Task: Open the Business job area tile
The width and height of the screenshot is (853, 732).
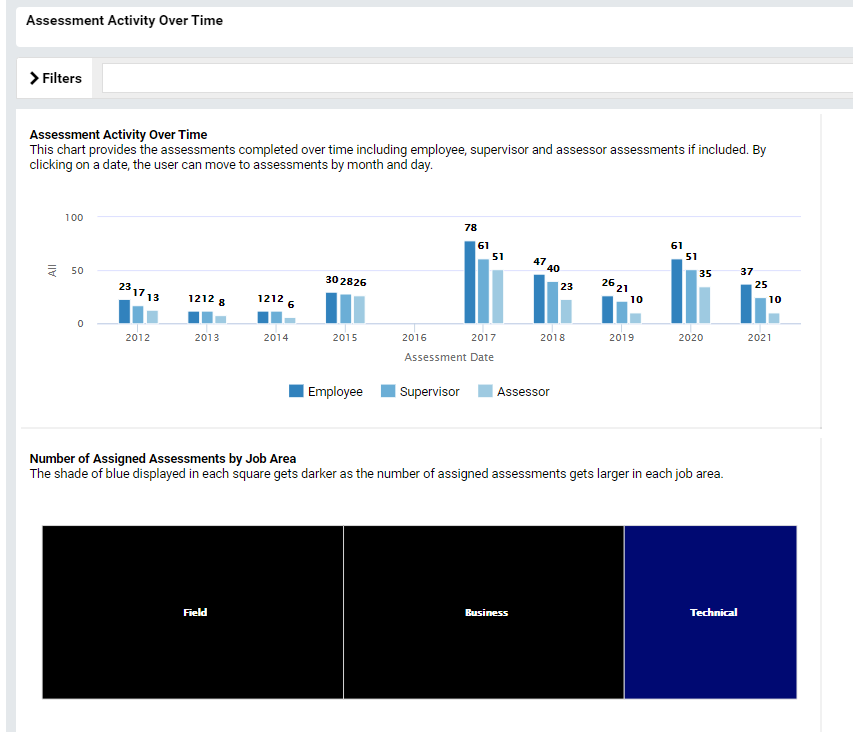Action: click(484, 612)
